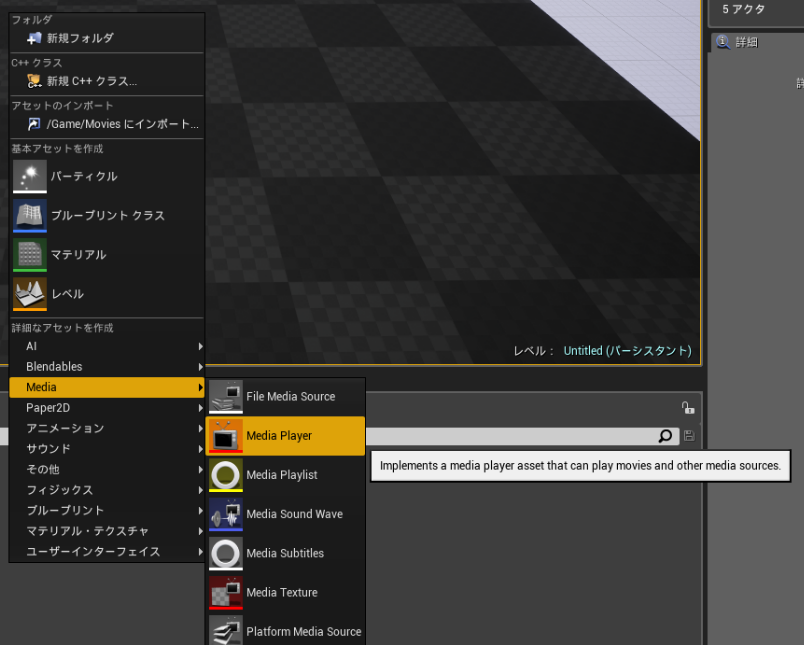
Task: Choose Media Texture from submenu
Action: 285,593
